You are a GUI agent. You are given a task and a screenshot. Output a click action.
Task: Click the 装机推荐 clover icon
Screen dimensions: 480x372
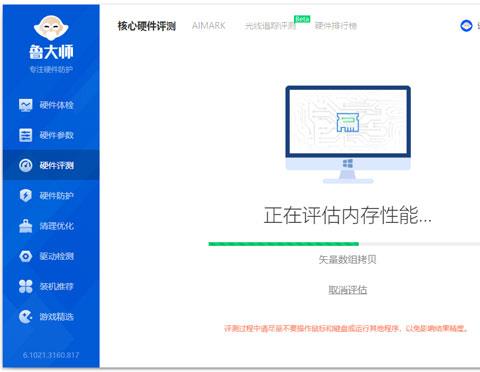tap(26, 286)
